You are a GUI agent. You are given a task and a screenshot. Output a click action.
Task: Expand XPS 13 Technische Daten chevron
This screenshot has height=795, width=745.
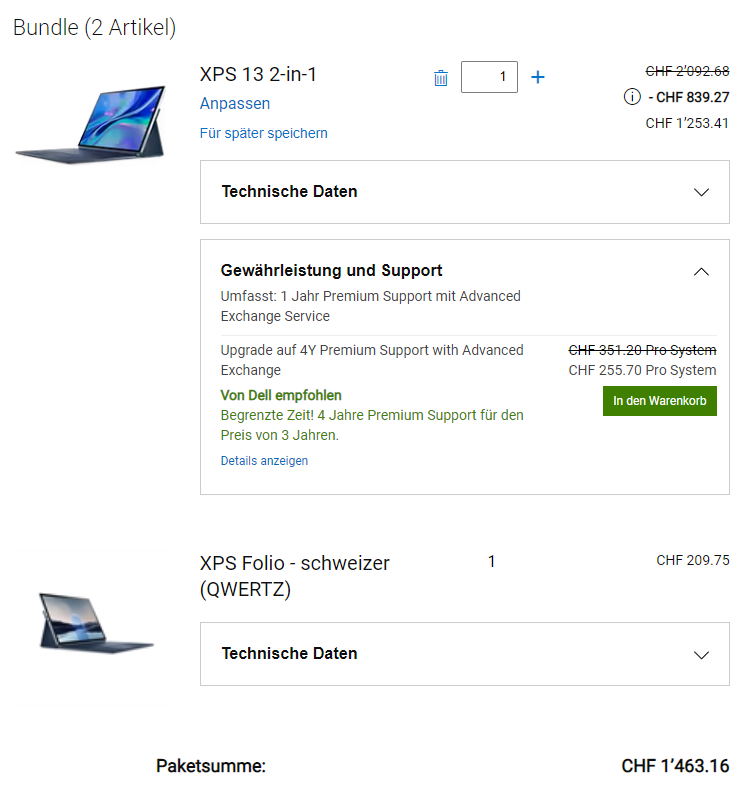coord(701,192)
